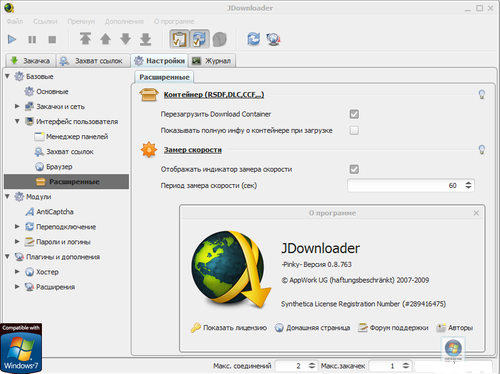This screenshot has width=500, height=374.
Task: Expand the Закачки и сеть node
Action: pyautogui.click(x=17, y=106)
